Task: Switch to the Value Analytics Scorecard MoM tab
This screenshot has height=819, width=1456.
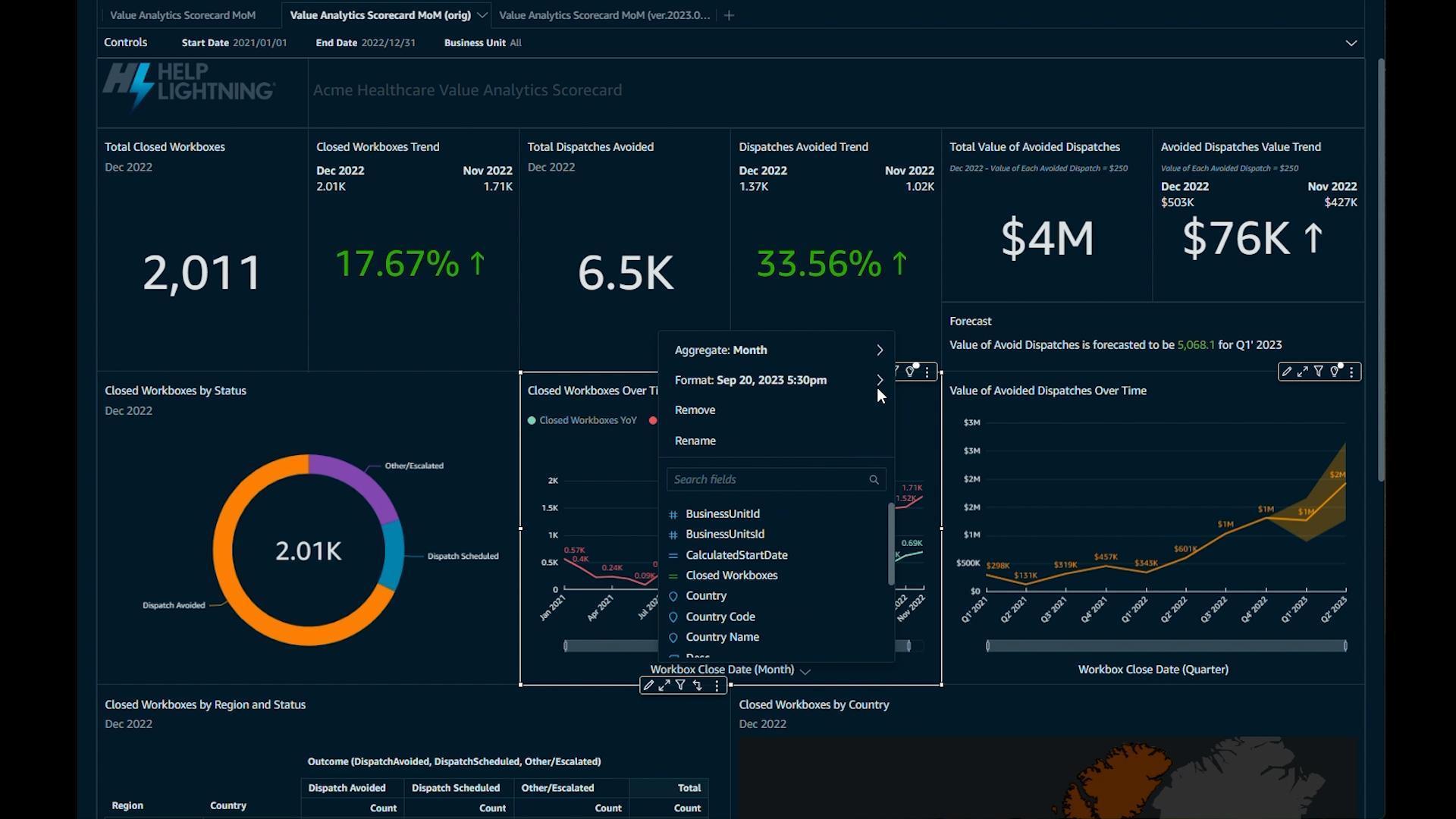Action: 183,15
